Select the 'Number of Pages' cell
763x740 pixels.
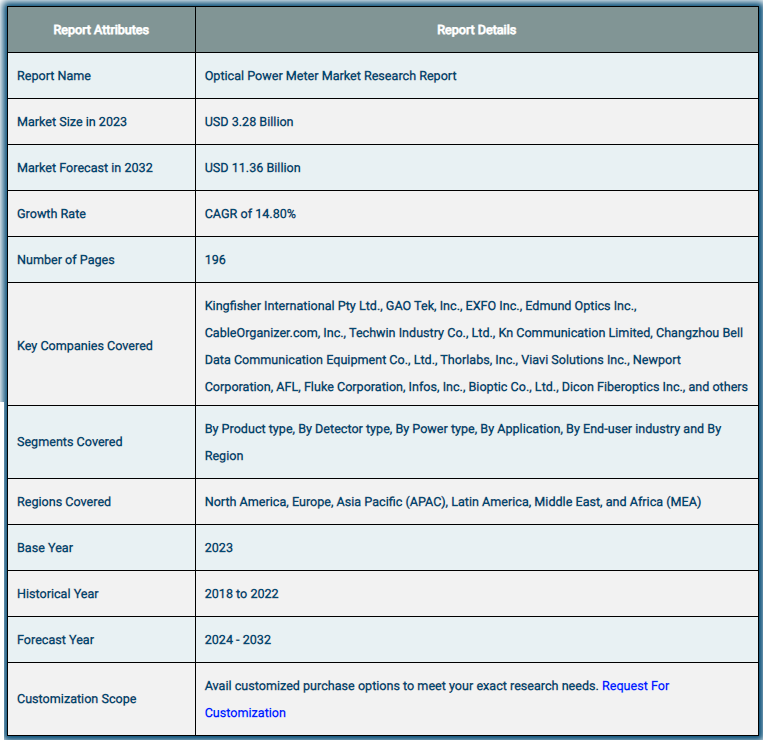coord(101,260)
